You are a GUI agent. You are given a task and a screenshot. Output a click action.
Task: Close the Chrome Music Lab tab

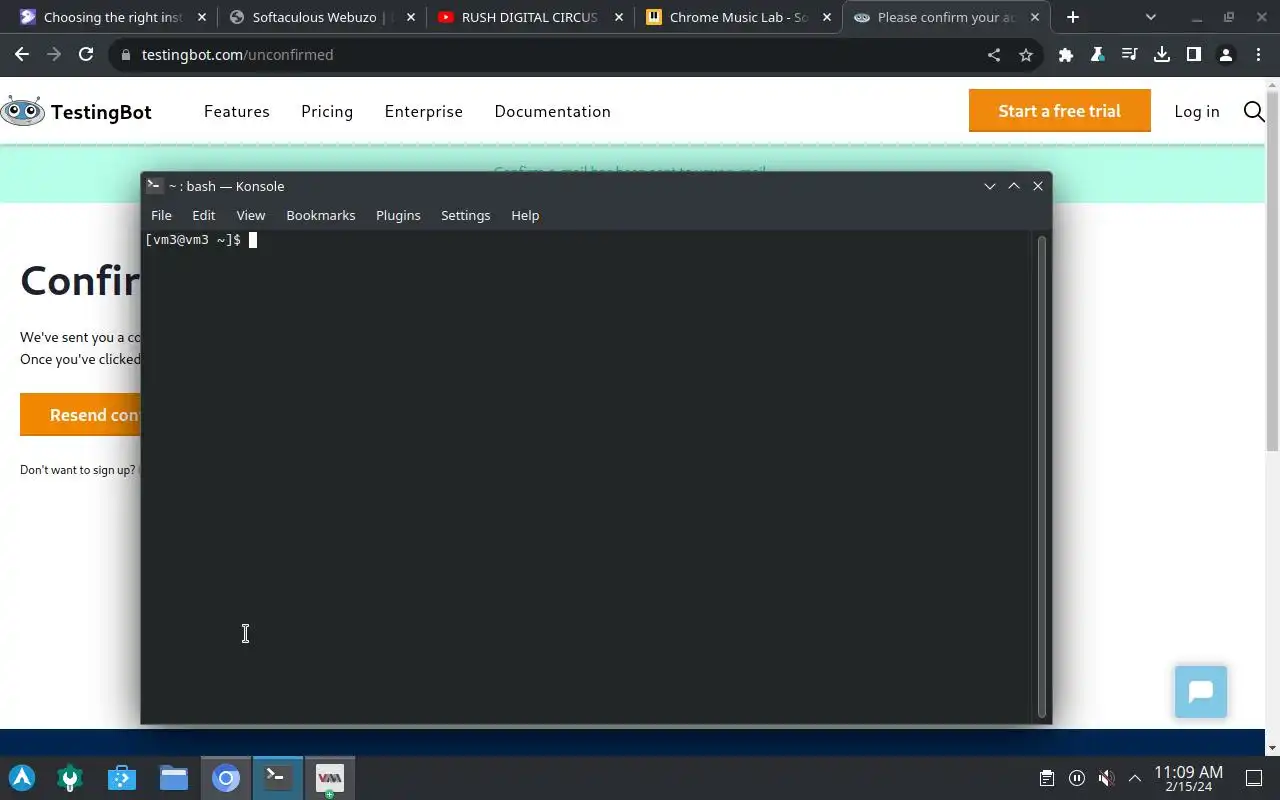click(827, 17)
